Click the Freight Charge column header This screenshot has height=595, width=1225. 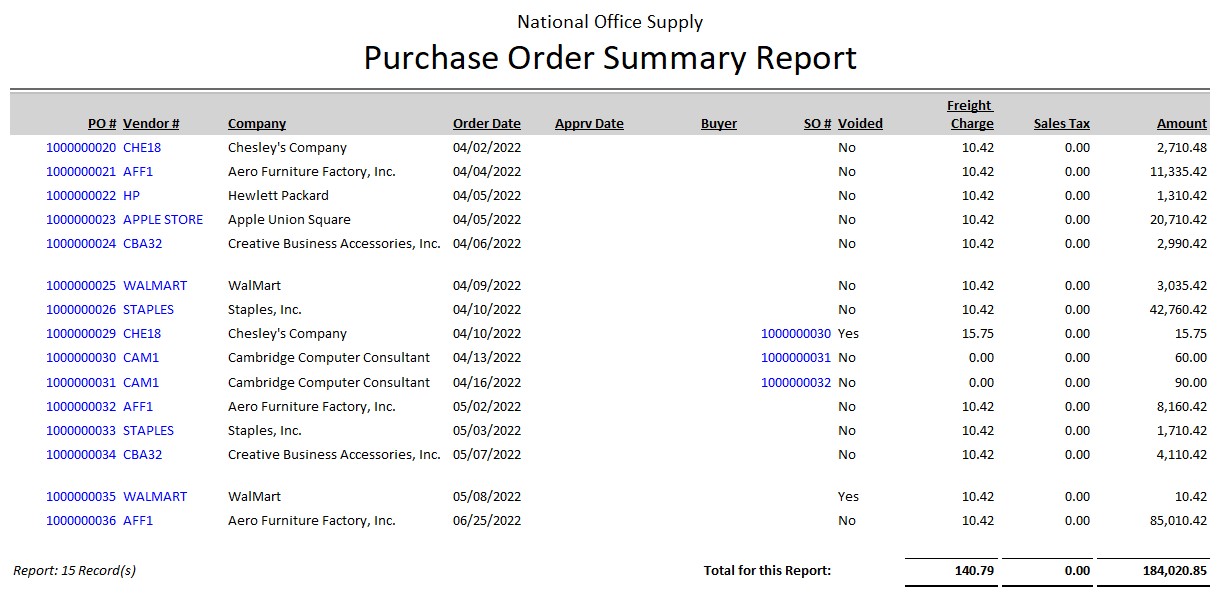click(x=971, y=115)
